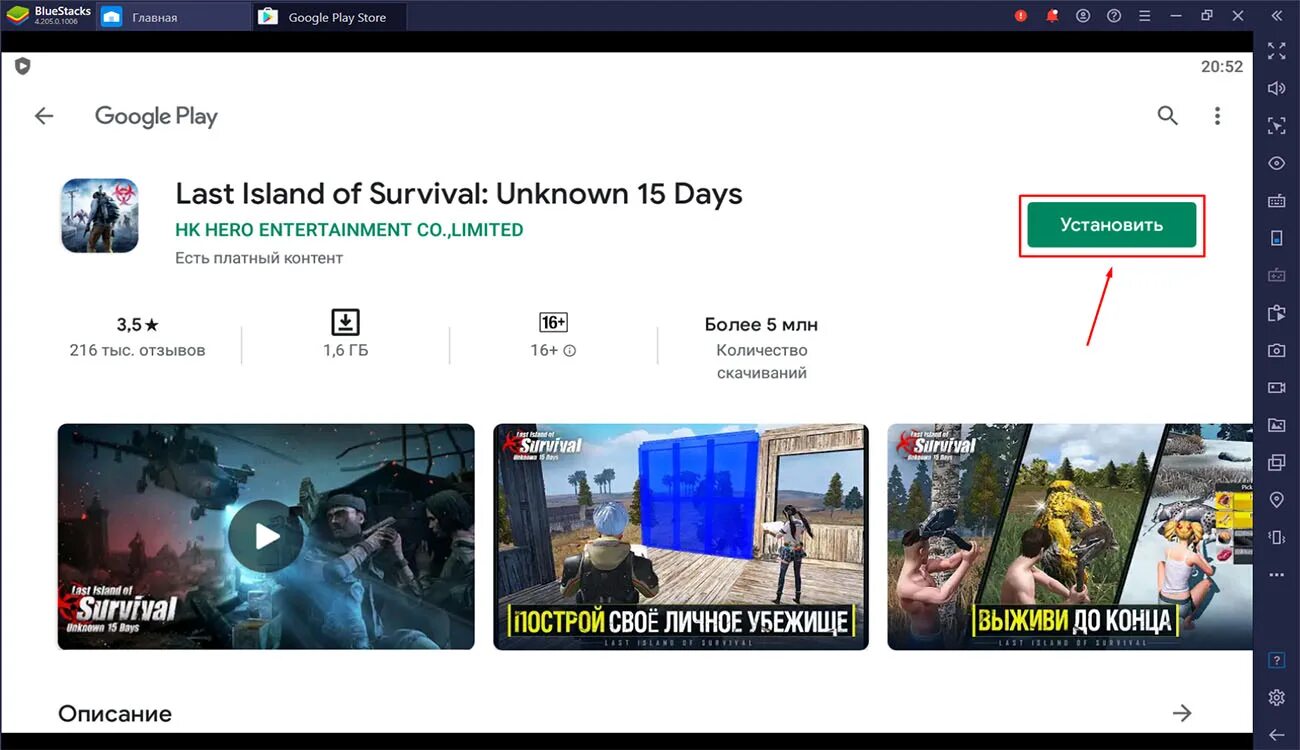
Task: Click the 1,6 ГБ download size icon
Action: pyautogui.click(x=345, y=322)
